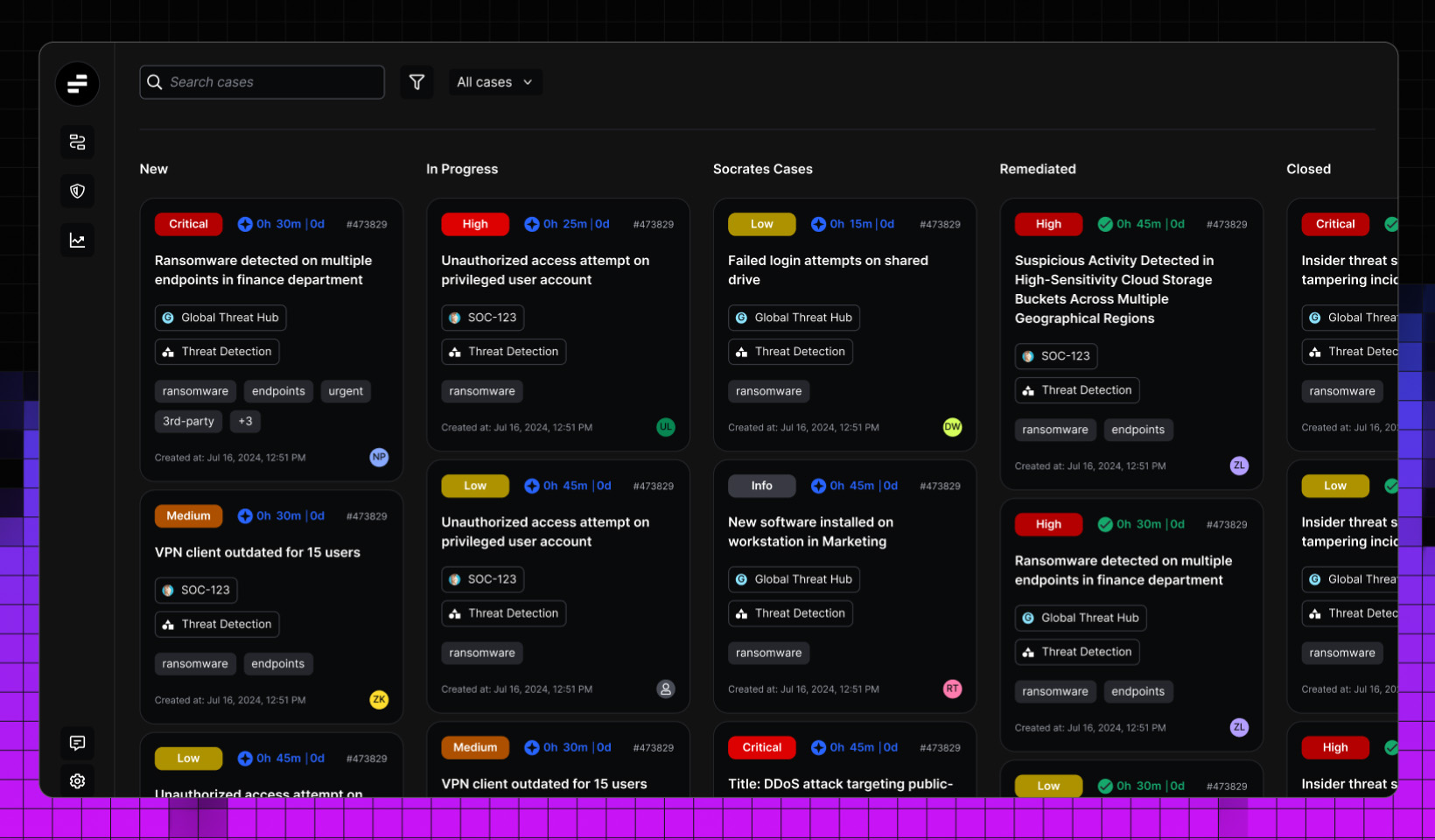Open the workflows icon in the sidebar
Image resolution: width=1435 pixels, height=840 pixels.
tap(77, 142)
